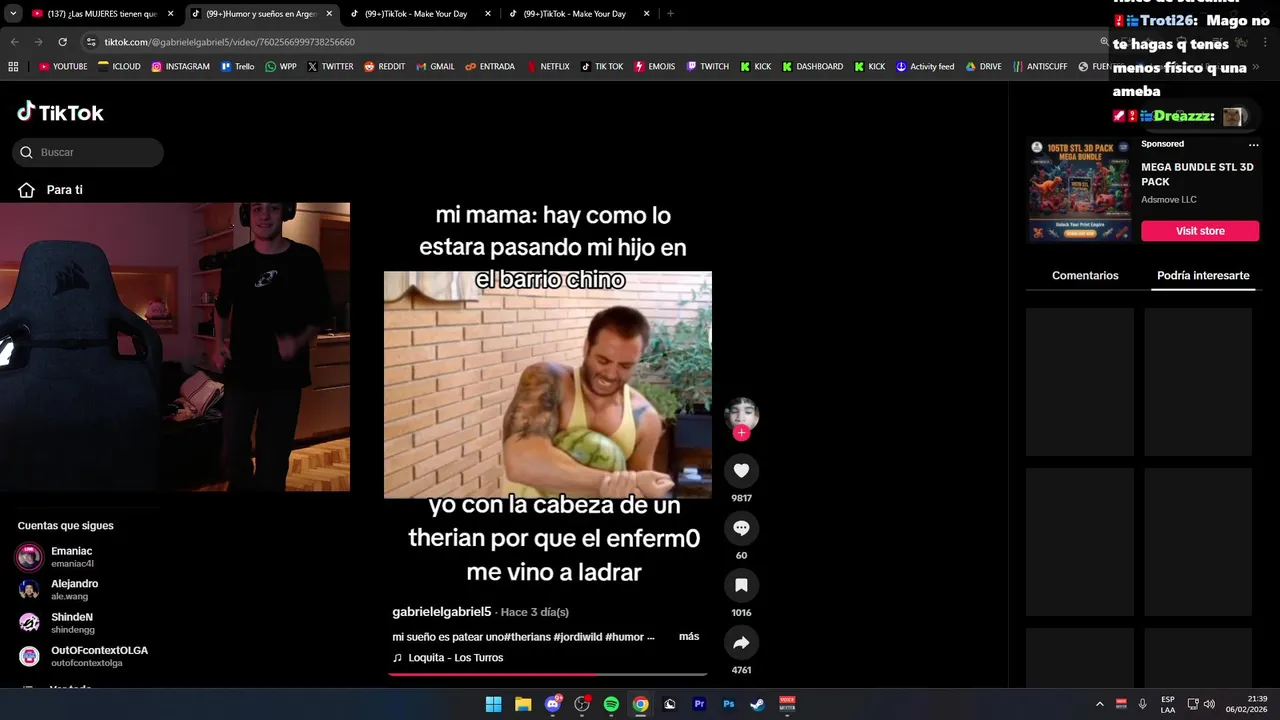Open the ad's three-dot options menu
Screen dimensions: 1280x720
click(x=1253, y=145)
